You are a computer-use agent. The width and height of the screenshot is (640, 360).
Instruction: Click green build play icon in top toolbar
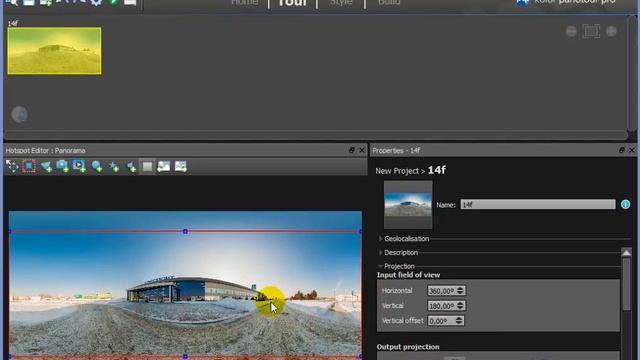point(113,2)
